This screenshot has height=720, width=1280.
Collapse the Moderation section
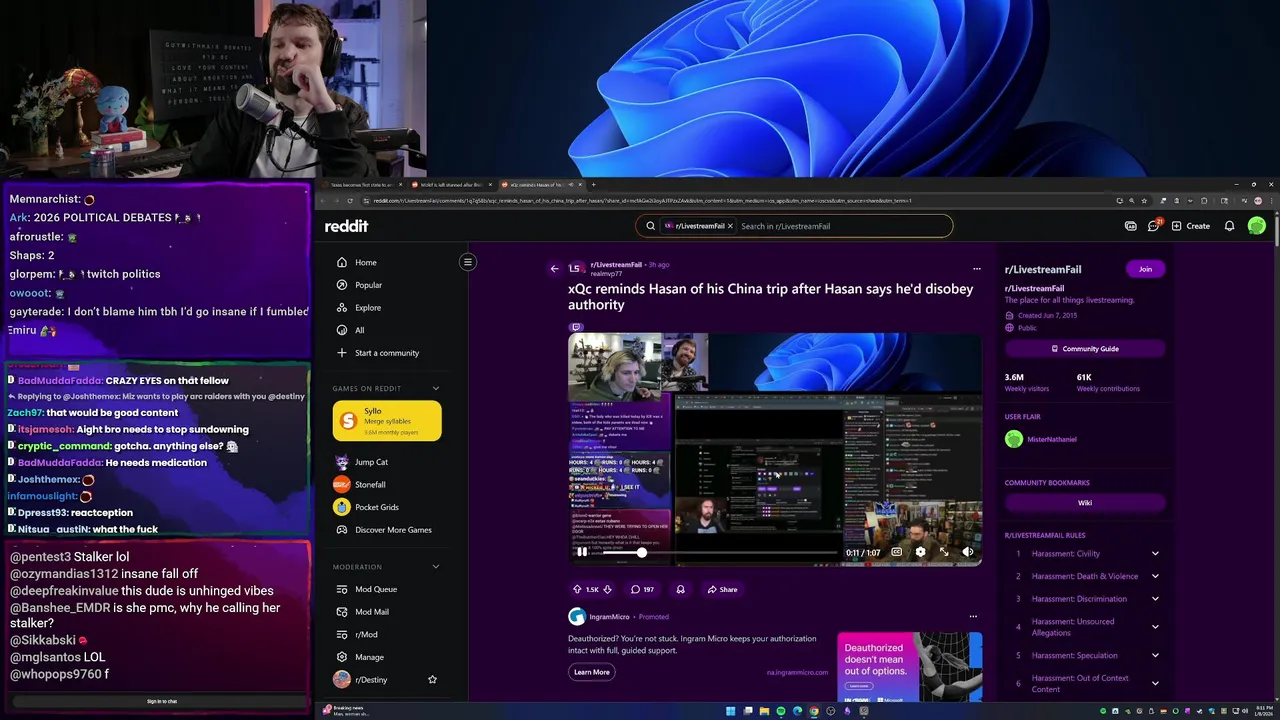point(436,567)
